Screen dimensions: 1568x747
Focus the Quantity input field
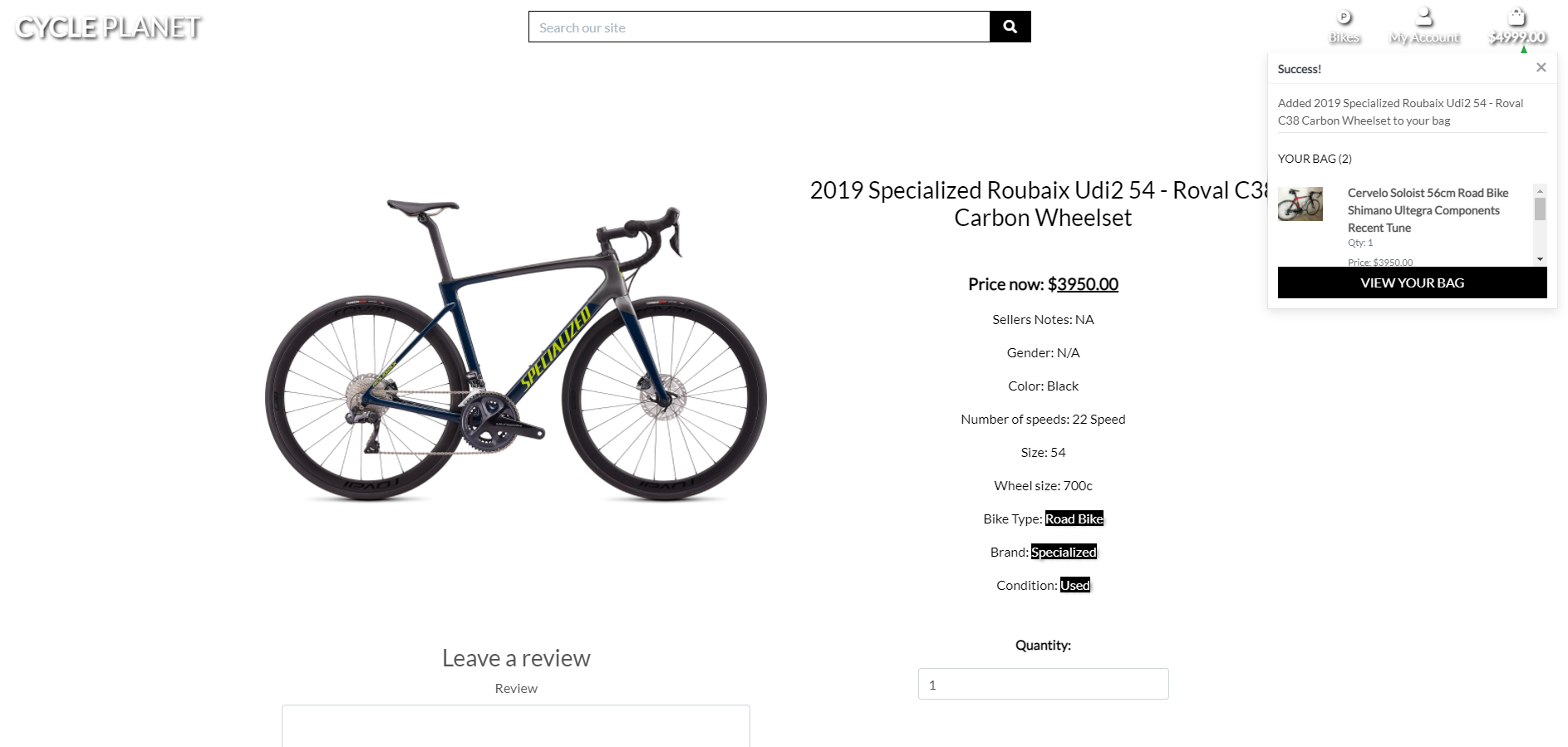[x=1043, y=684]
